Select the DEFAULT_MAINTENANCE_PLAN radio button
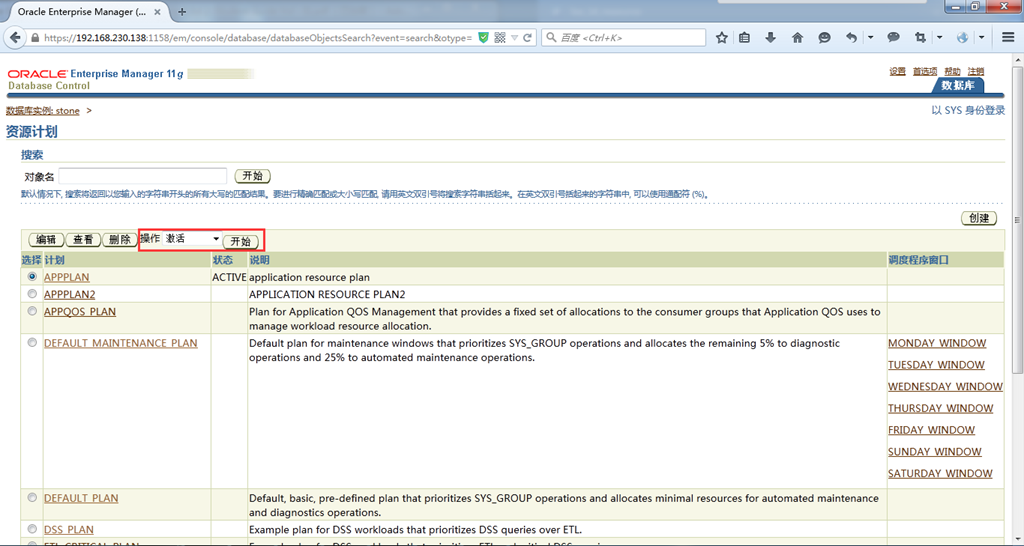1024x546 pixels. tap(32, 342)
